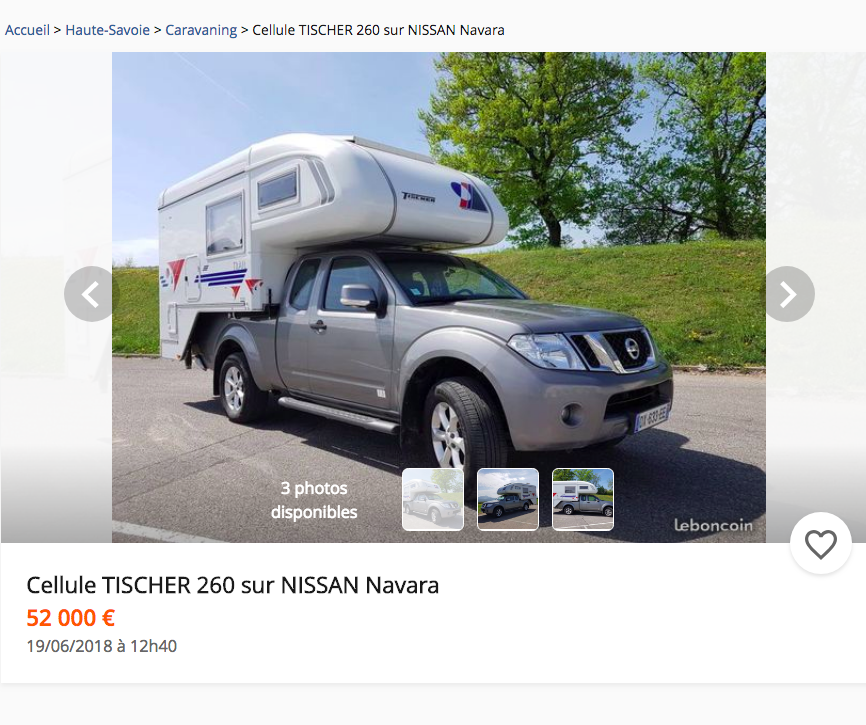Click the Tischer logo on the camper cell
866x725 pixels.
point(418,197)
